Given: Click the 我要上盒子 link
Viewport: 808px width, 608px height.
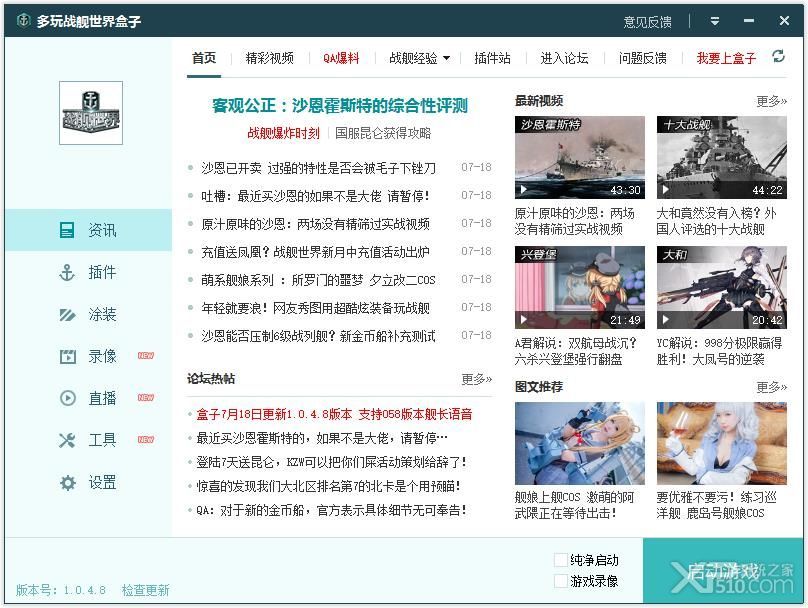Looking at the screenshot, I should pyautogui.click(x=726, y=58).
